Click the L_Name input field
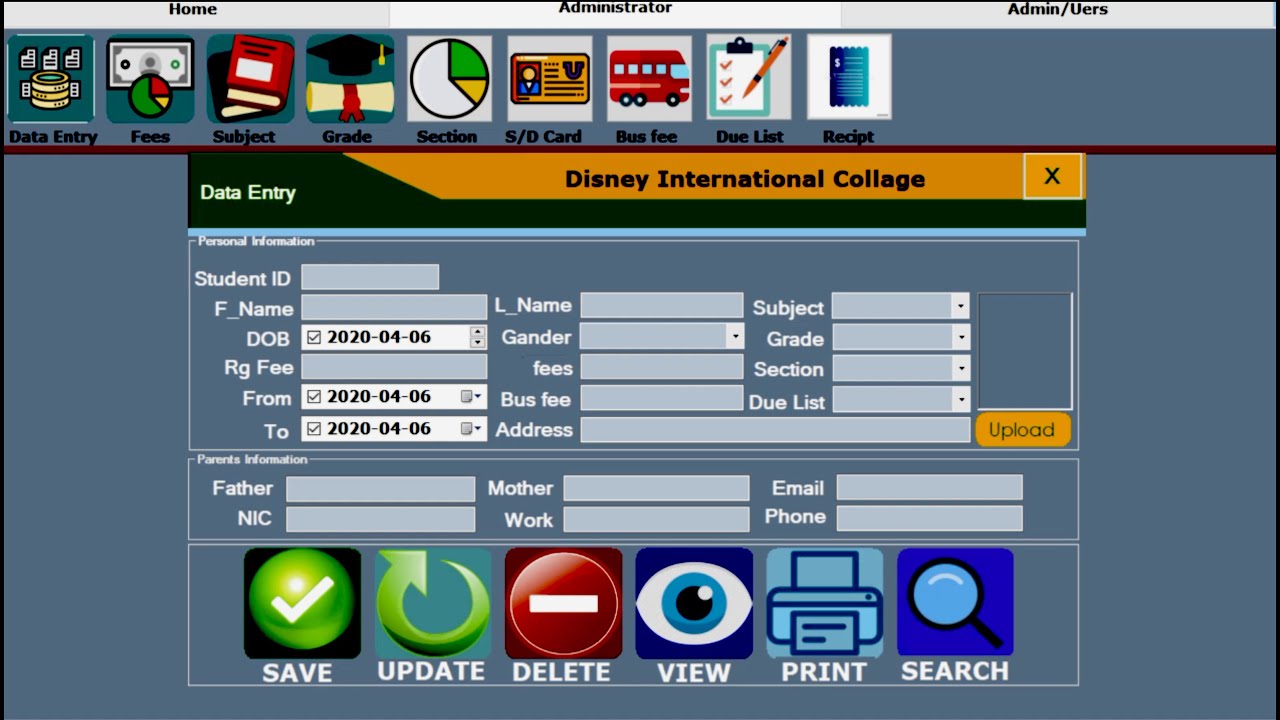Screen dimensions: 1280x720 (x=662, y=306)
